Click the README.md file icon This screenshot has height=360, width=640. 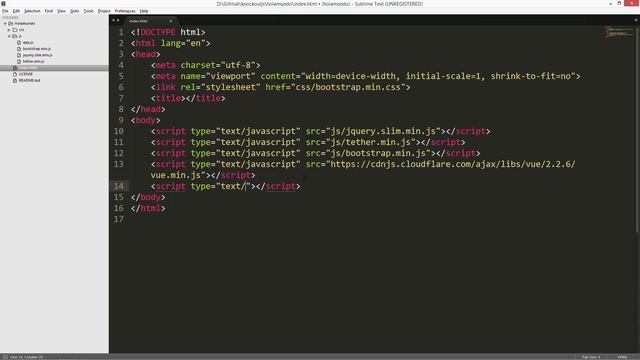pos(15,80)
